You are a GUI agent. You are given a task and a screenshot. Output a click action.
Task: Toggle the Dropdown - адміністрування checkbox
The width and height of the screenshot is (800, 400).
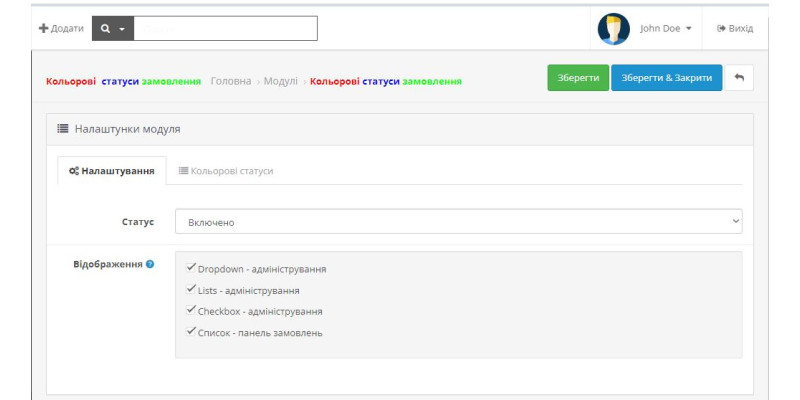coord(191,267)
